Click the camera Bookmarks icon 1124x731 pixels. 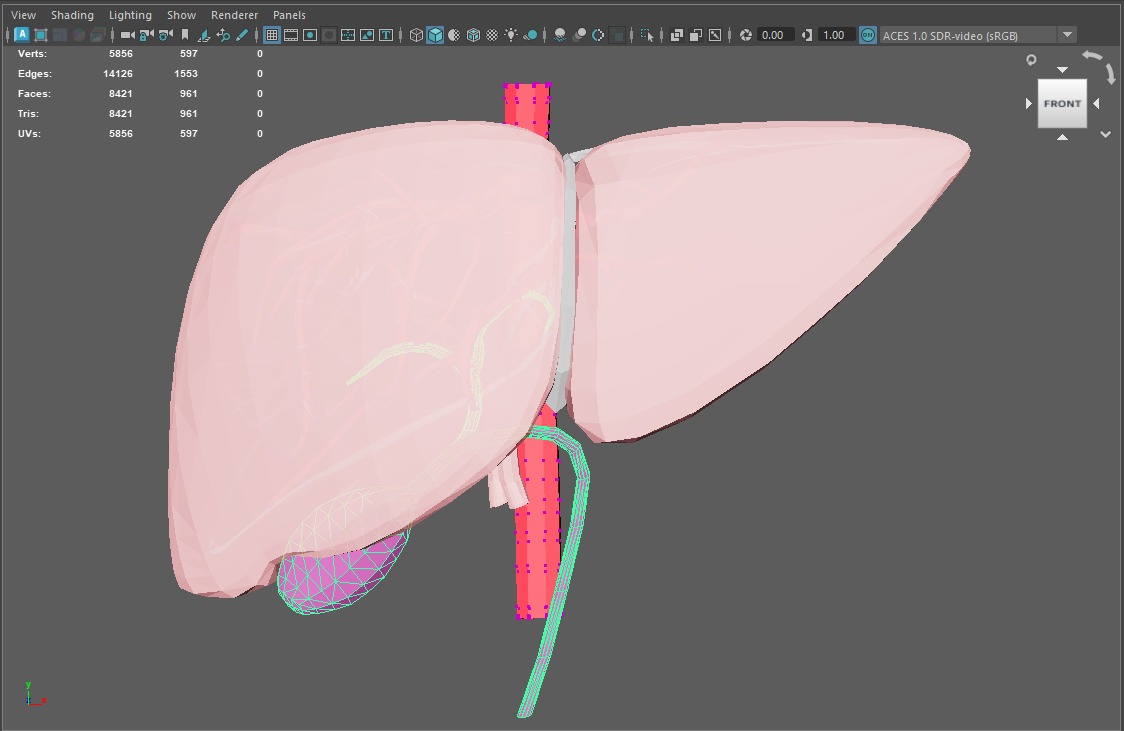point(185,35)
